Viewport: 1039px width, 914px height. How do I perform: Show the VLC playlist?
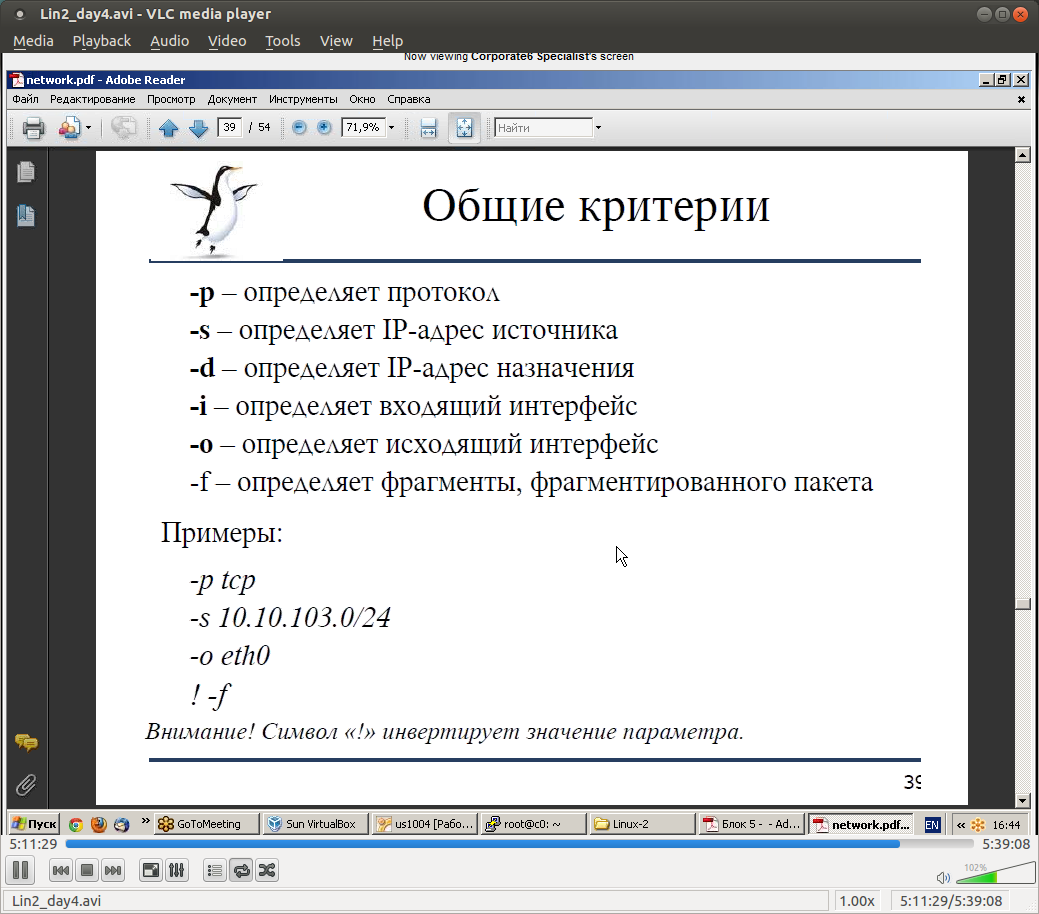tap(214, 871)
